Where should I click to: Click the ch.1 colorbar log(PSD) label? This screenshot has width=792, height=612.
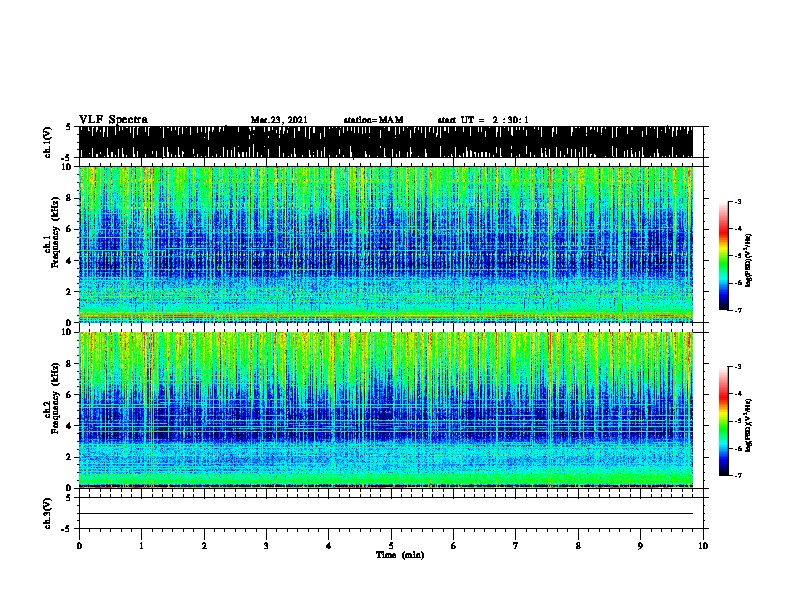(749, 260)
